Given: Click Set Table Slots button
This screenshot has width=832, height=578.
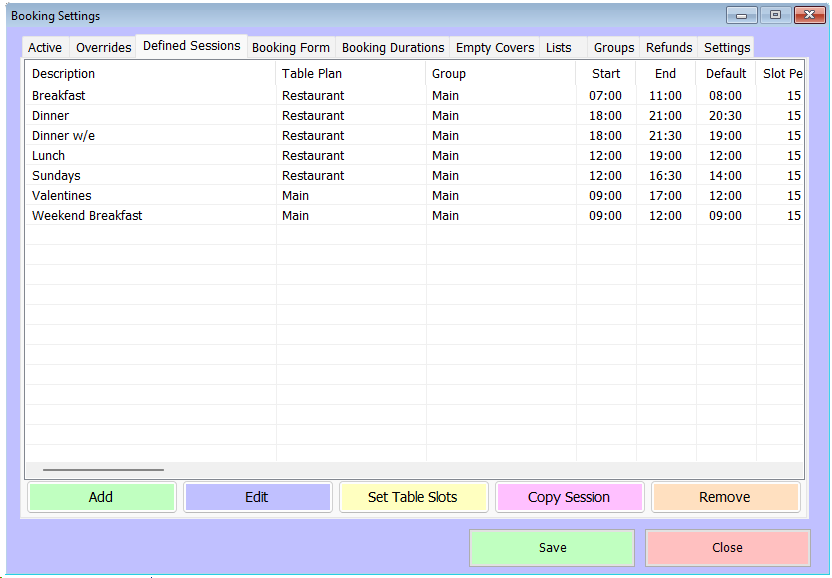Looking at the screenshot, I should pyautogui.click(x=413, y=497).
